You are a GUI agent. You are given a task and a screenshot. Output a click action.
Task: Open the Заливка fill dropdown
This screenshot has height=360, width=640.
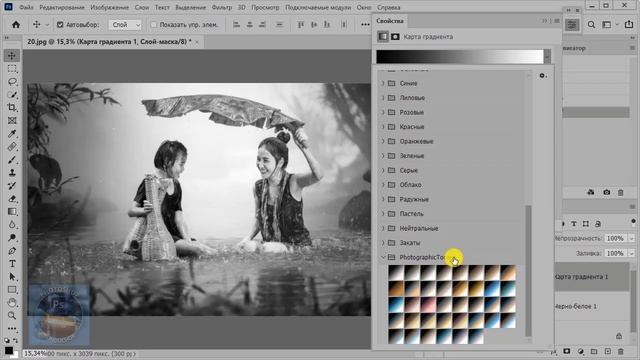pos(631,253)
